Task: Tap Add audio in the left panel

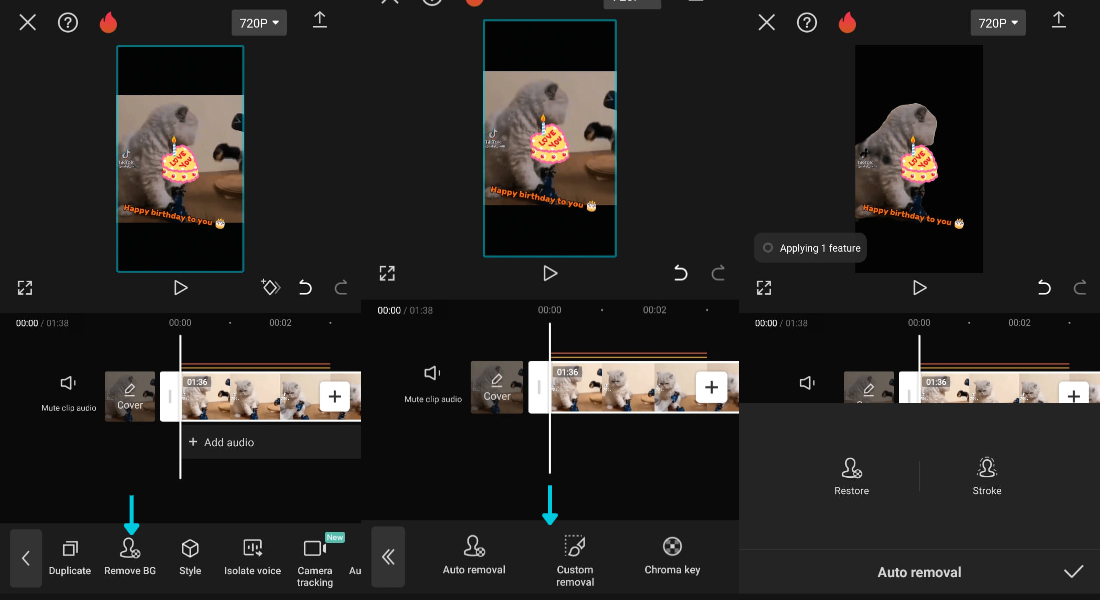Action: (222, 442)
